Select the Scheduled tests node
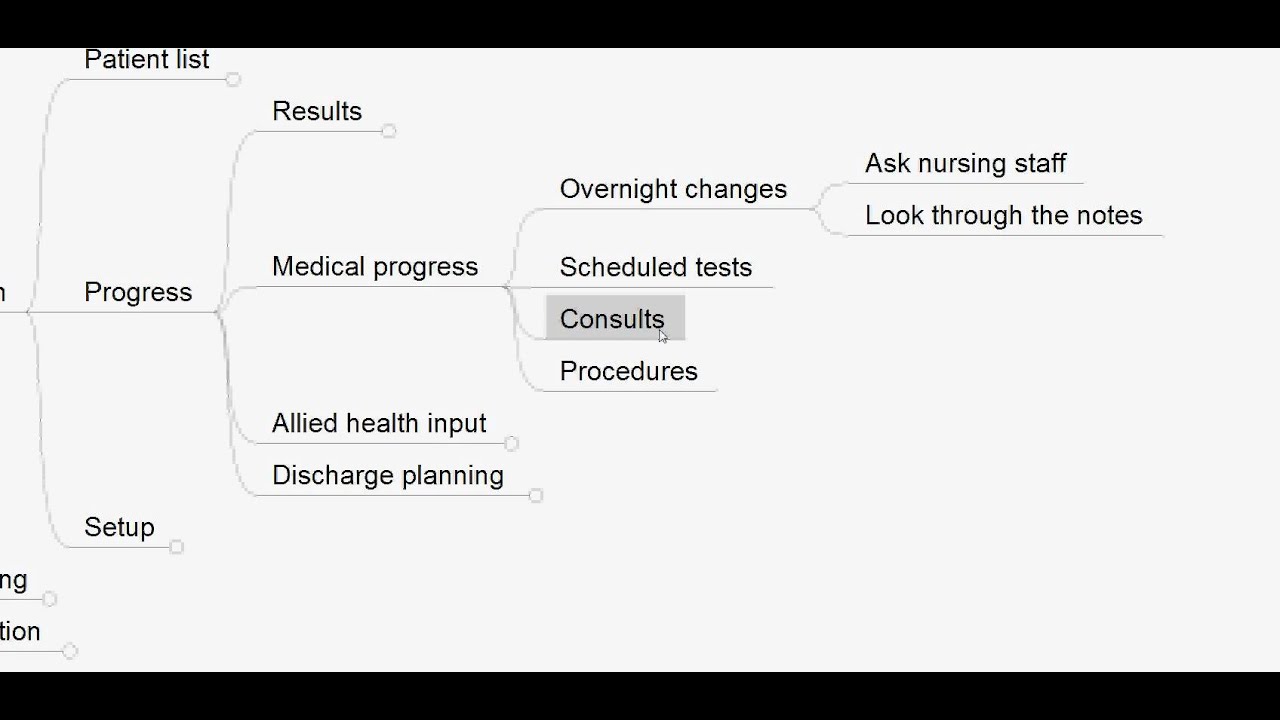 (656, 267)
